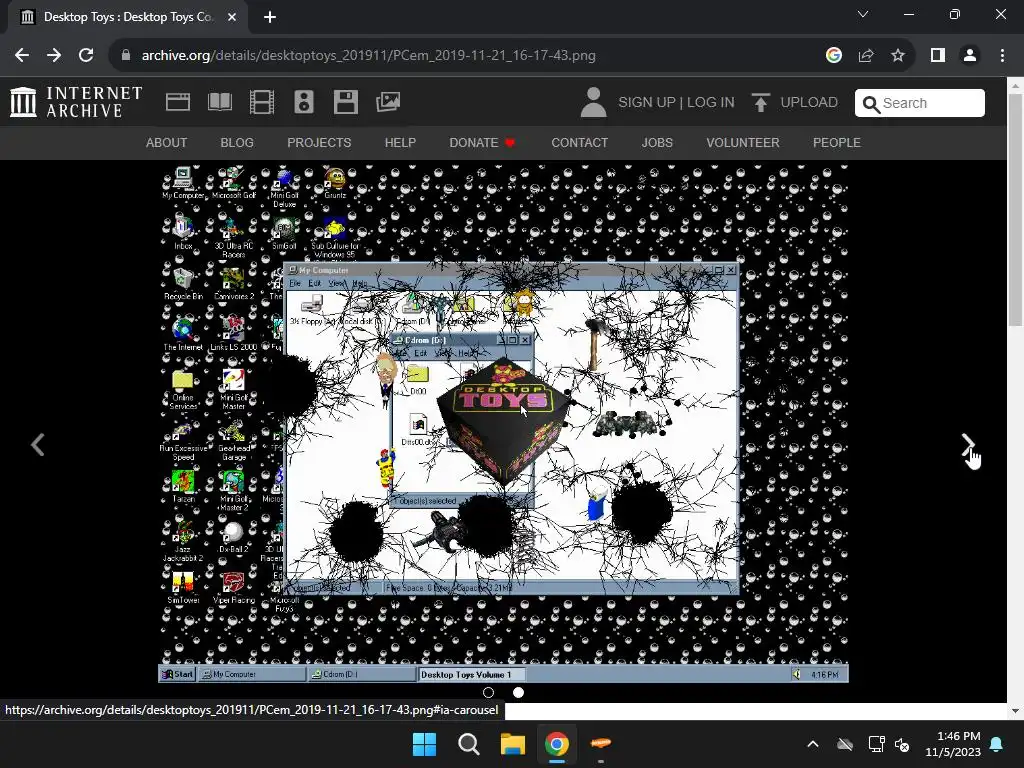The height and width of the screenshot is (768, 1024).
Task: Open the ABOUT menu item
Action: tap(167, 142)
